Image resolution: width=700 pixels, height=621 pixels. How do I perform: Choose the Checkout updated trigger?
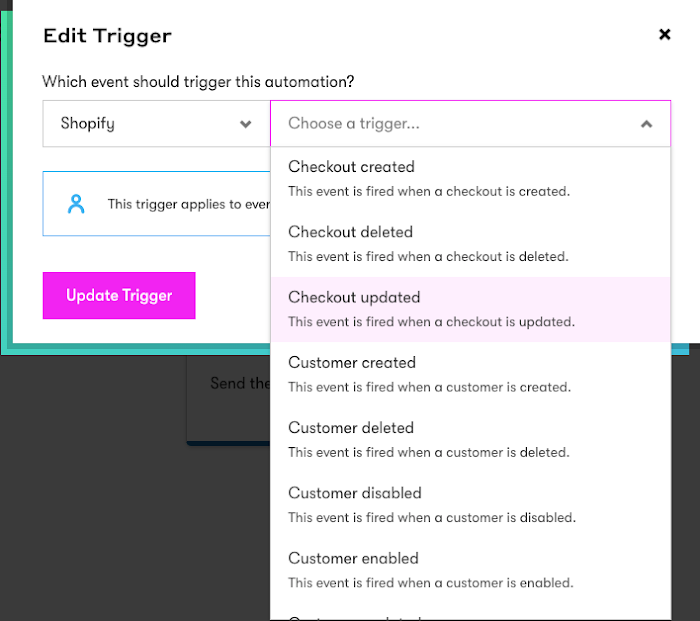coord(470,309)
